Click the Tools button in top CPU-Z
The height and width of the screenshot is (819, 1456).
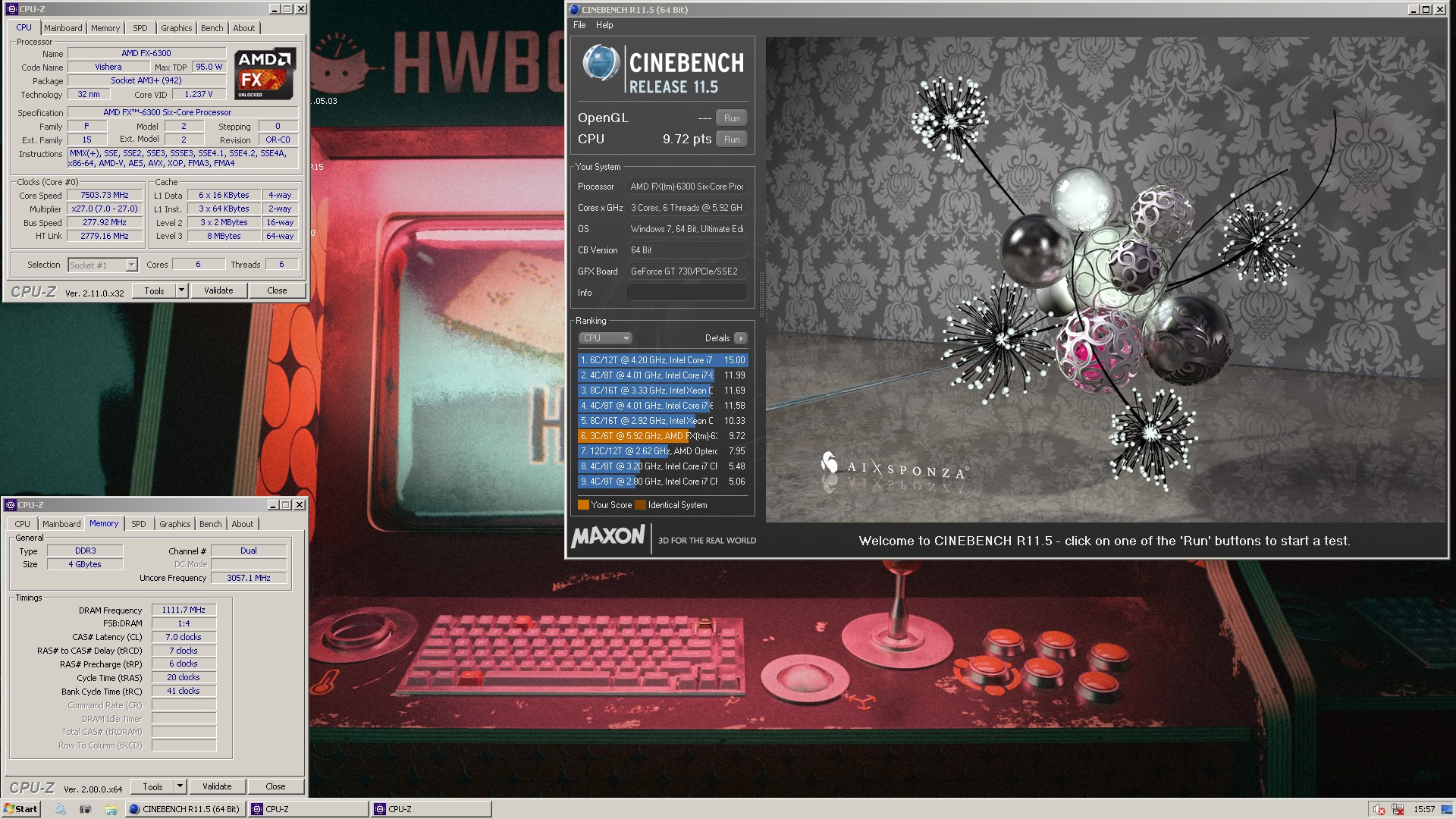point(155,290)
